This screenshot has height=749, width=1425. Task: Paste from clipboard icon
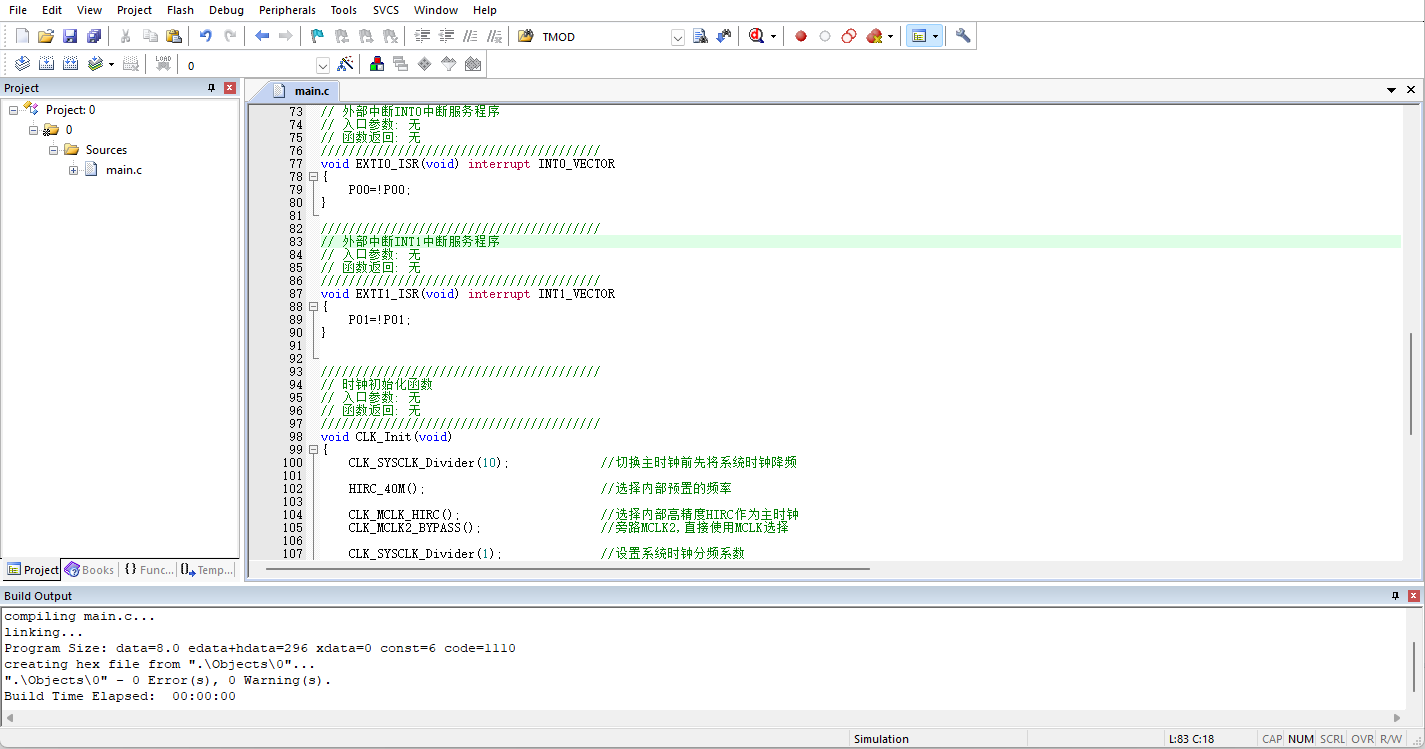174,36
